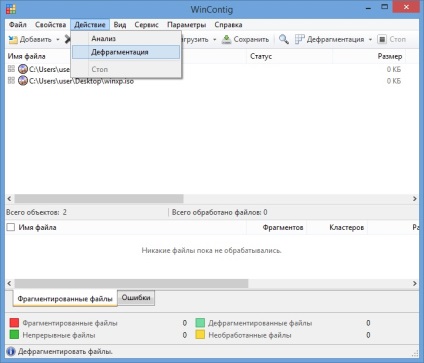Click the info icon in status bar
The height and width of the screenshot is (363, 424).
coord(11,351)
